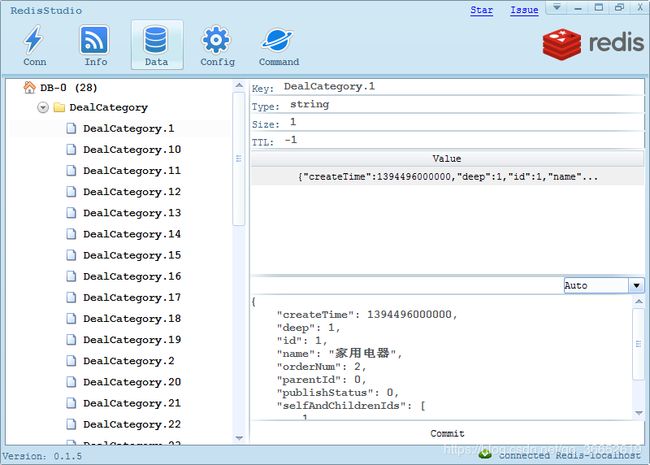The width and height of the screenshot is (650, 465).
Task: Click the TTL field showing -1
Action: (x=462, y=140)
